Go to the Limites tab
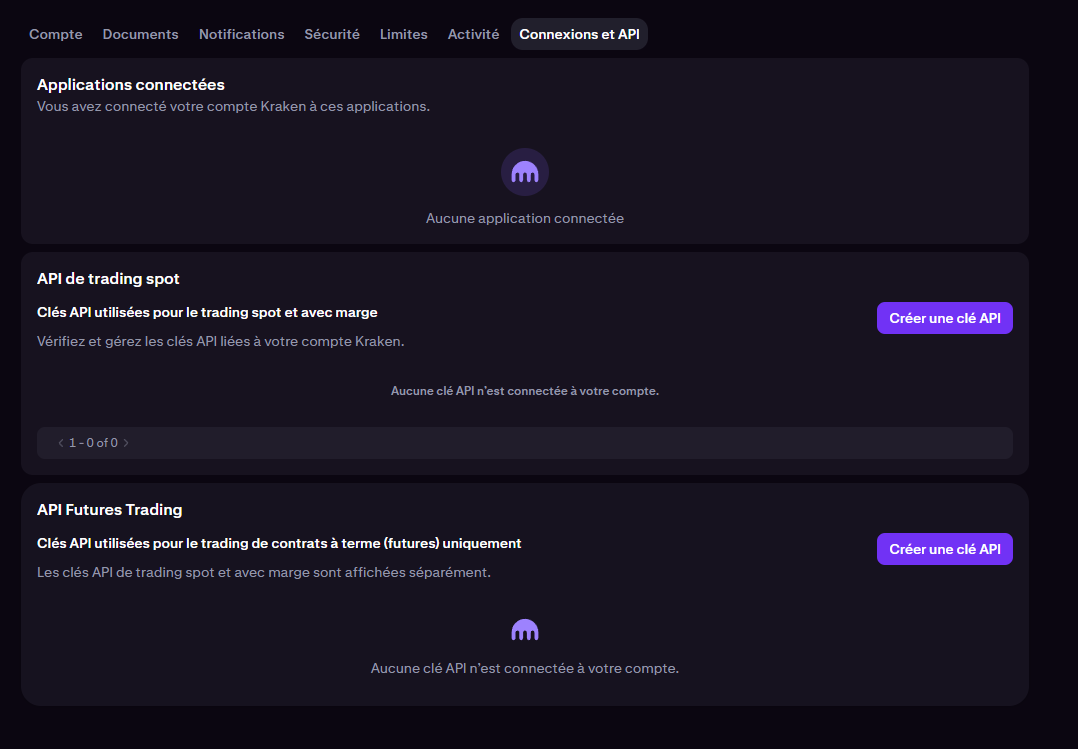Viewport: 1078px width, 749px height. (403, 34)
